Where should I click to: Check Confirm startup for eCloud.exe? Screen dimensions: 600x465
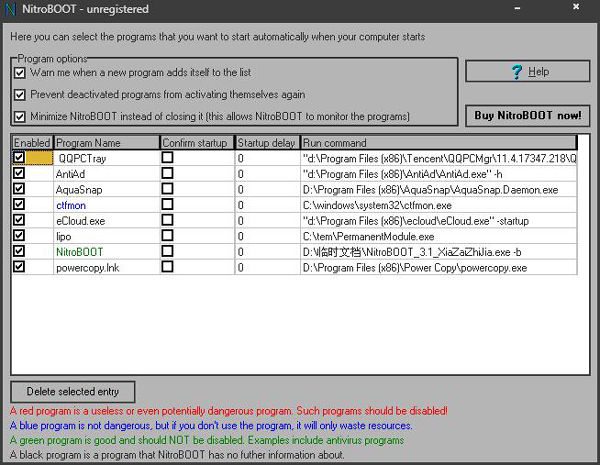coord(167,220)
